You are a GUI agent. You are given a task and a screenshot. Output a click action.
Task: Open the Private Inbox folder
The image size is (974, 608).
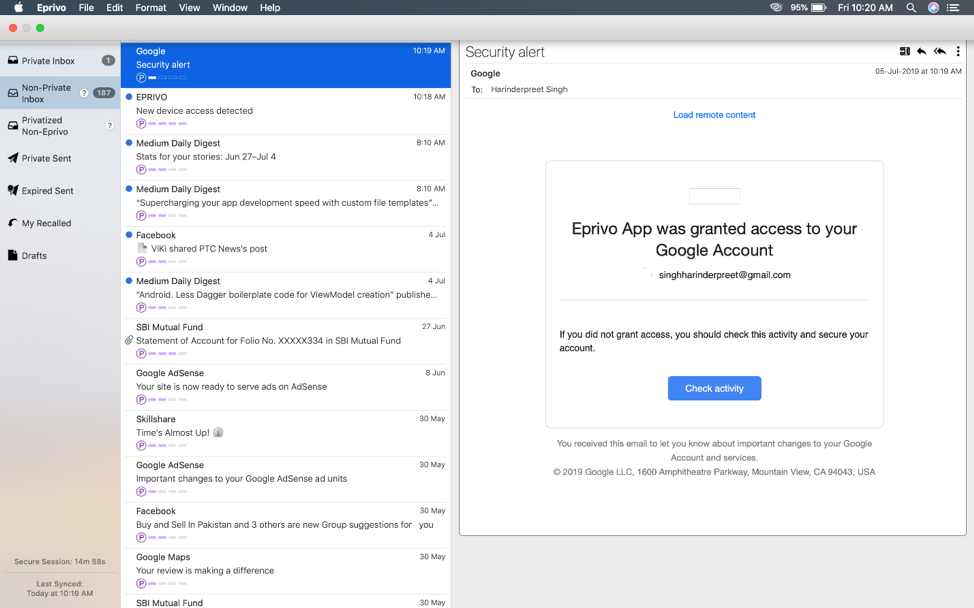[x=60, y=61]
